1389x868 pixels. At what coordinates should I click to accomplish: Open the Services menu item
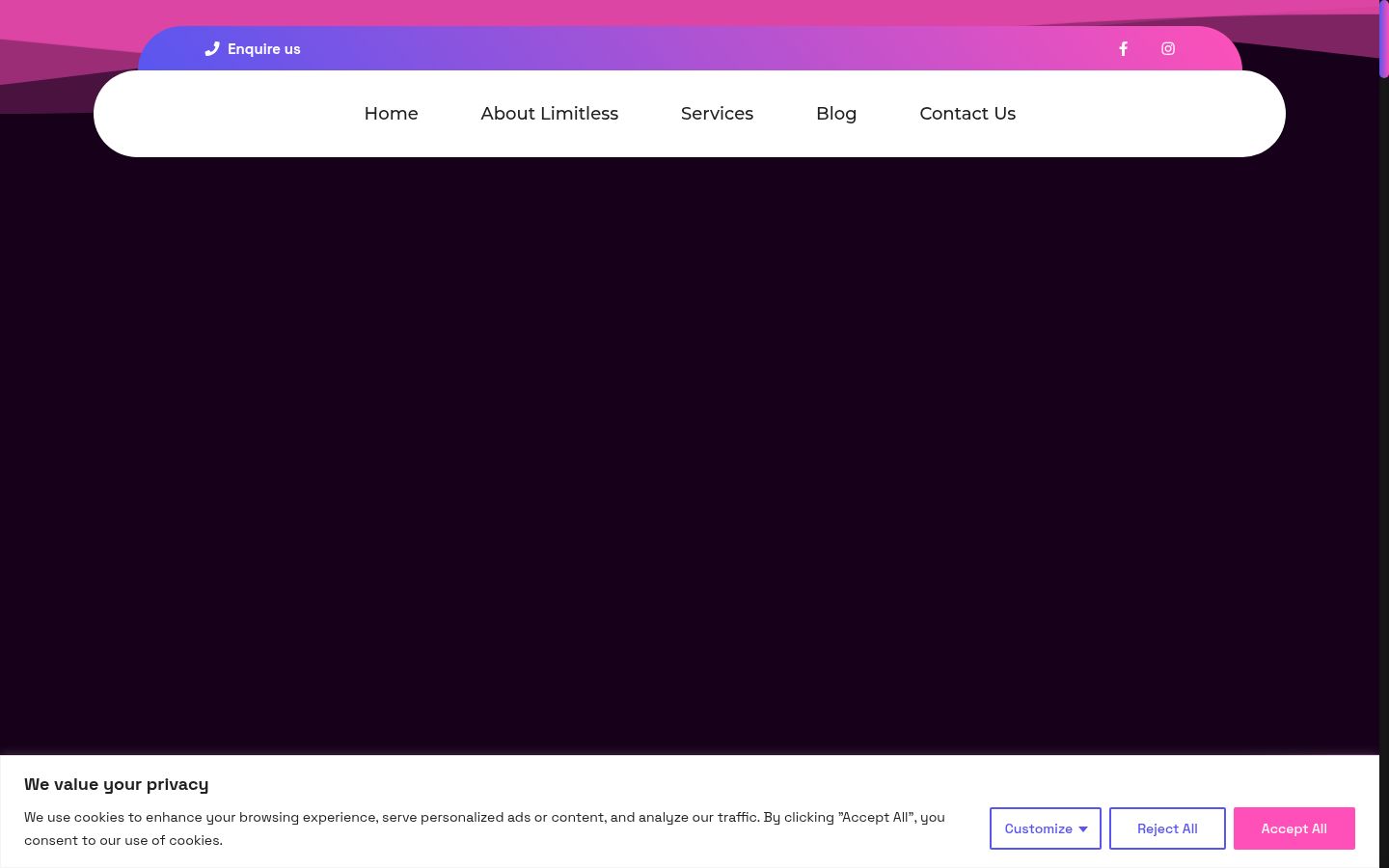[x=717, y=114]
